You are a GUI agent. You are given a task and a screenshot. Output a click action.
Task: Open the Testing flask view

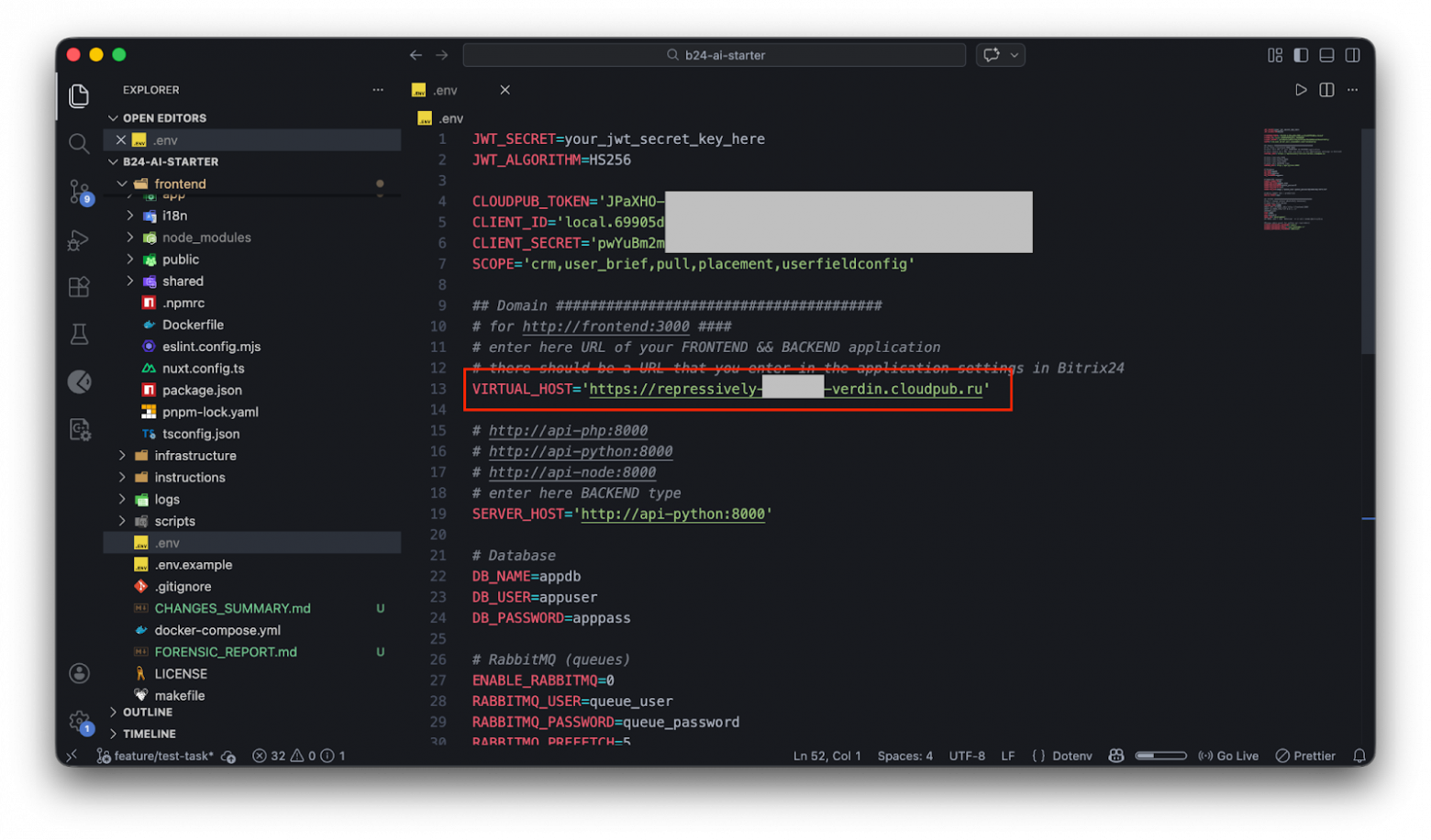coord(79,335)
